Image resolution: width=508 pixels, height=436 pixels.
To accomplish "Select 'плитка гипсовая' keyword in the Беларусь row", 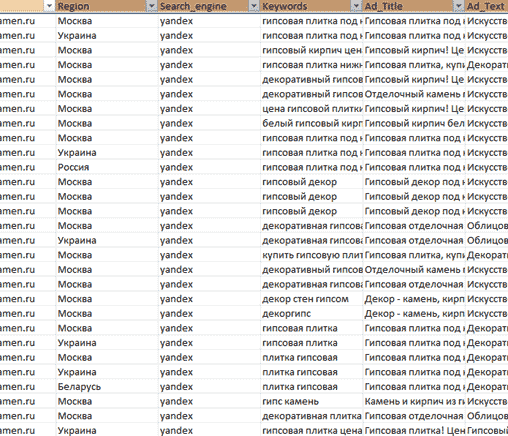I will pos(311,387).
